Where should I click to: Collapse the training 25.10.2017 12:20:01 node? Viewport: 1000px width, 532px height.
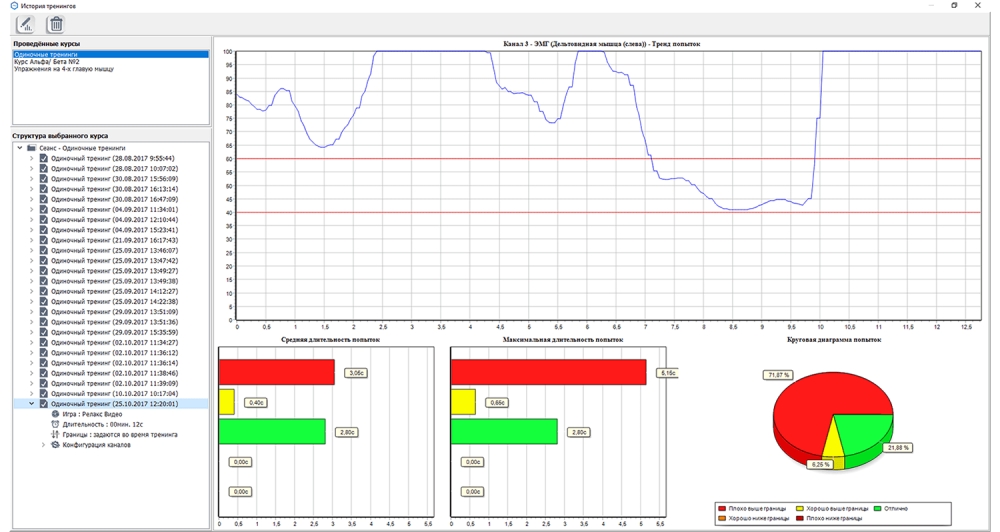pyautogui.click(x=31, y=403)
